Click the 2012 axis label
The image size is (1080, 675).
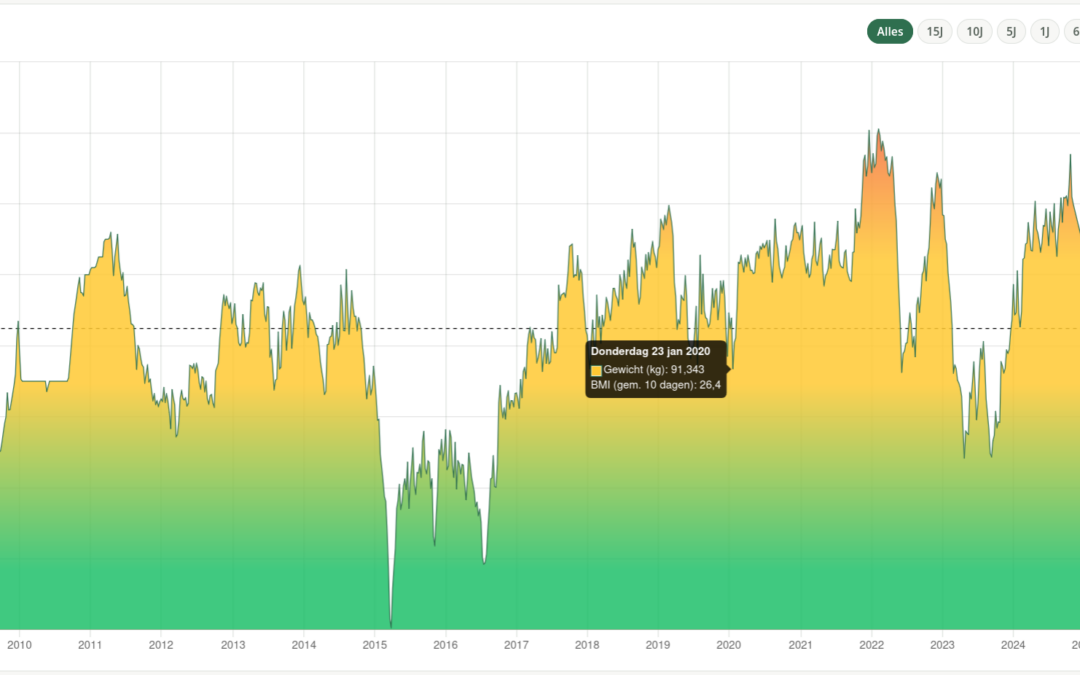[x=161, y=645]
